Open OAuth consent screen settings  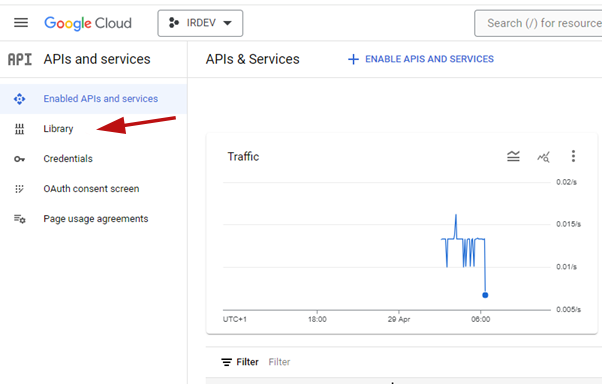[91, 189]
